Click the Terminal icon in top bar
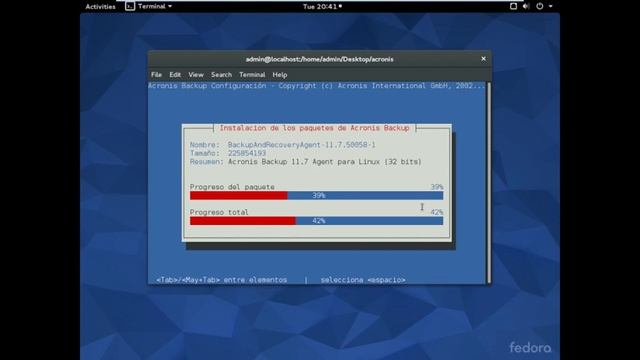The width and height of the screenshot is (640, 360). [130, 6]
